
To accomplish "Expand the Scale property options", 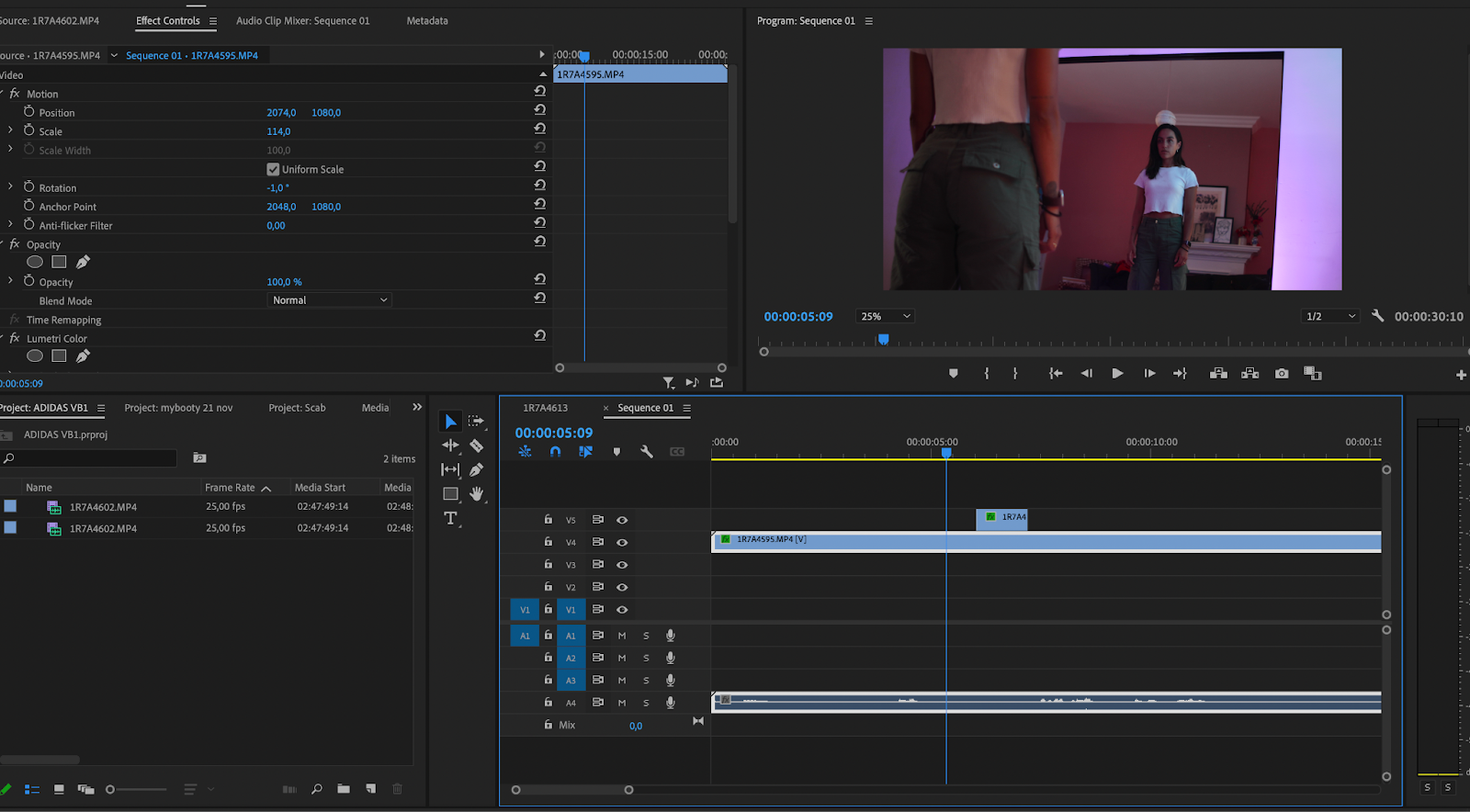I will (x=11, y=130).
